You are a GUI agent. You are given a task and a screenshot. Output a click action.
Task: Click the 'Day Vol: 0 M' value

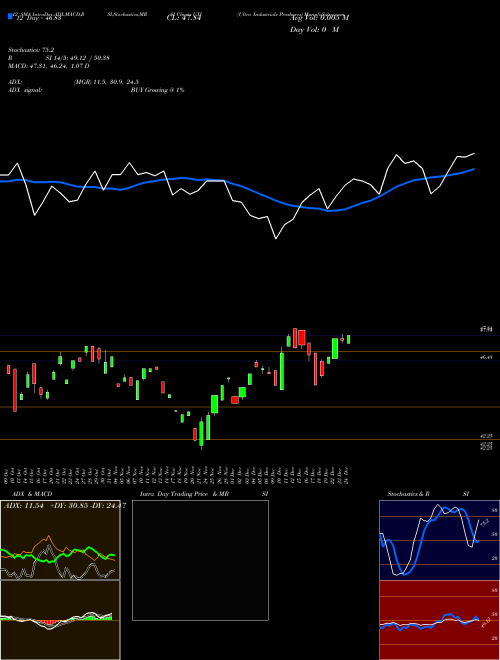click(314, 30)
